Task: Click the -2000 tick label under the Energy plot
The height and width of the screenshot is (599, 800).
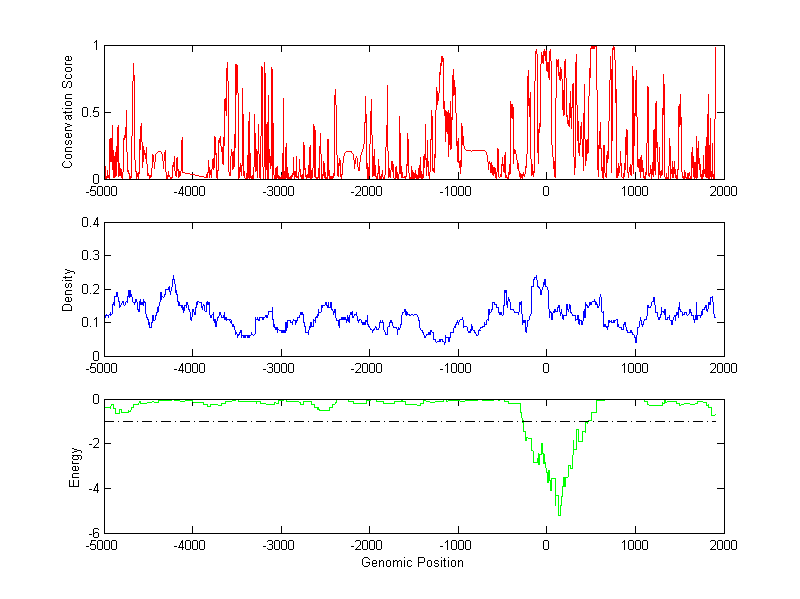Action: click(x=369, y=546)
